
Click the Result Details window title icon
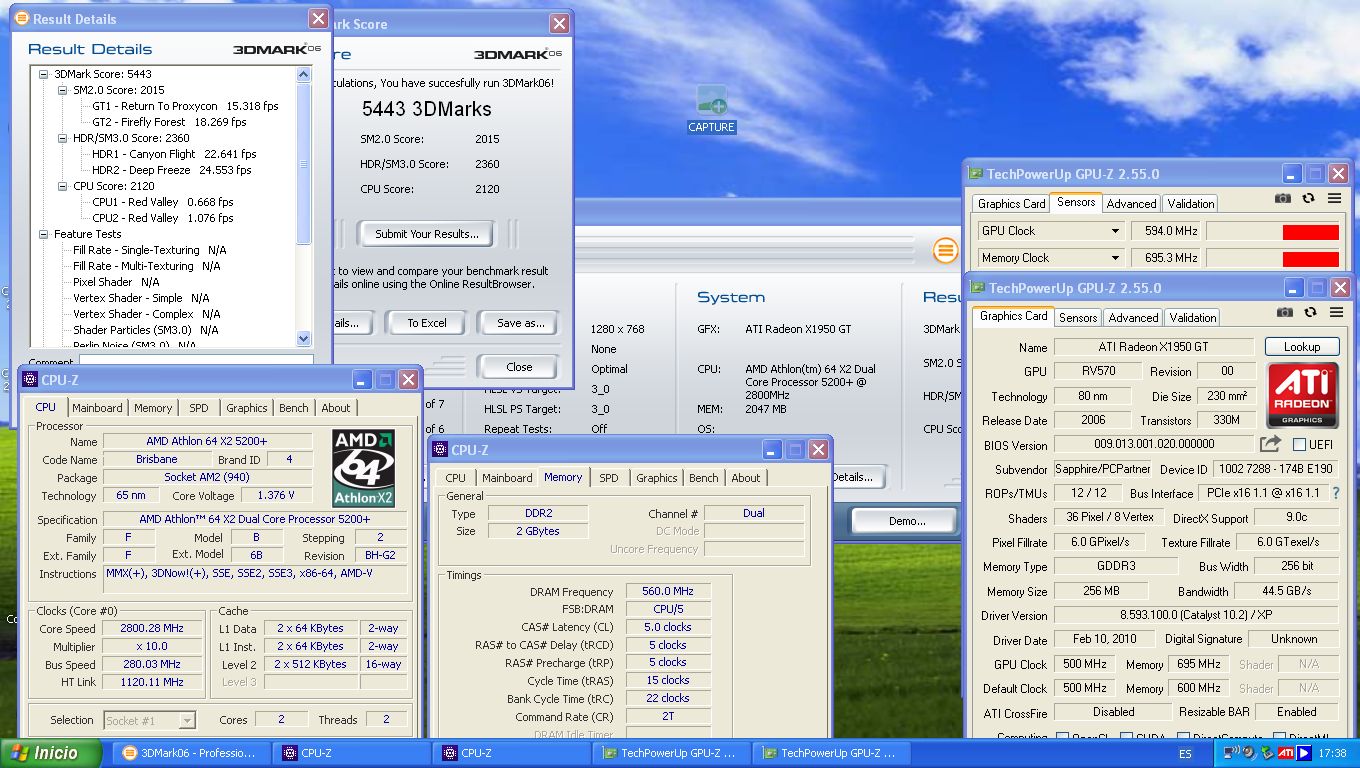point(22,18)
